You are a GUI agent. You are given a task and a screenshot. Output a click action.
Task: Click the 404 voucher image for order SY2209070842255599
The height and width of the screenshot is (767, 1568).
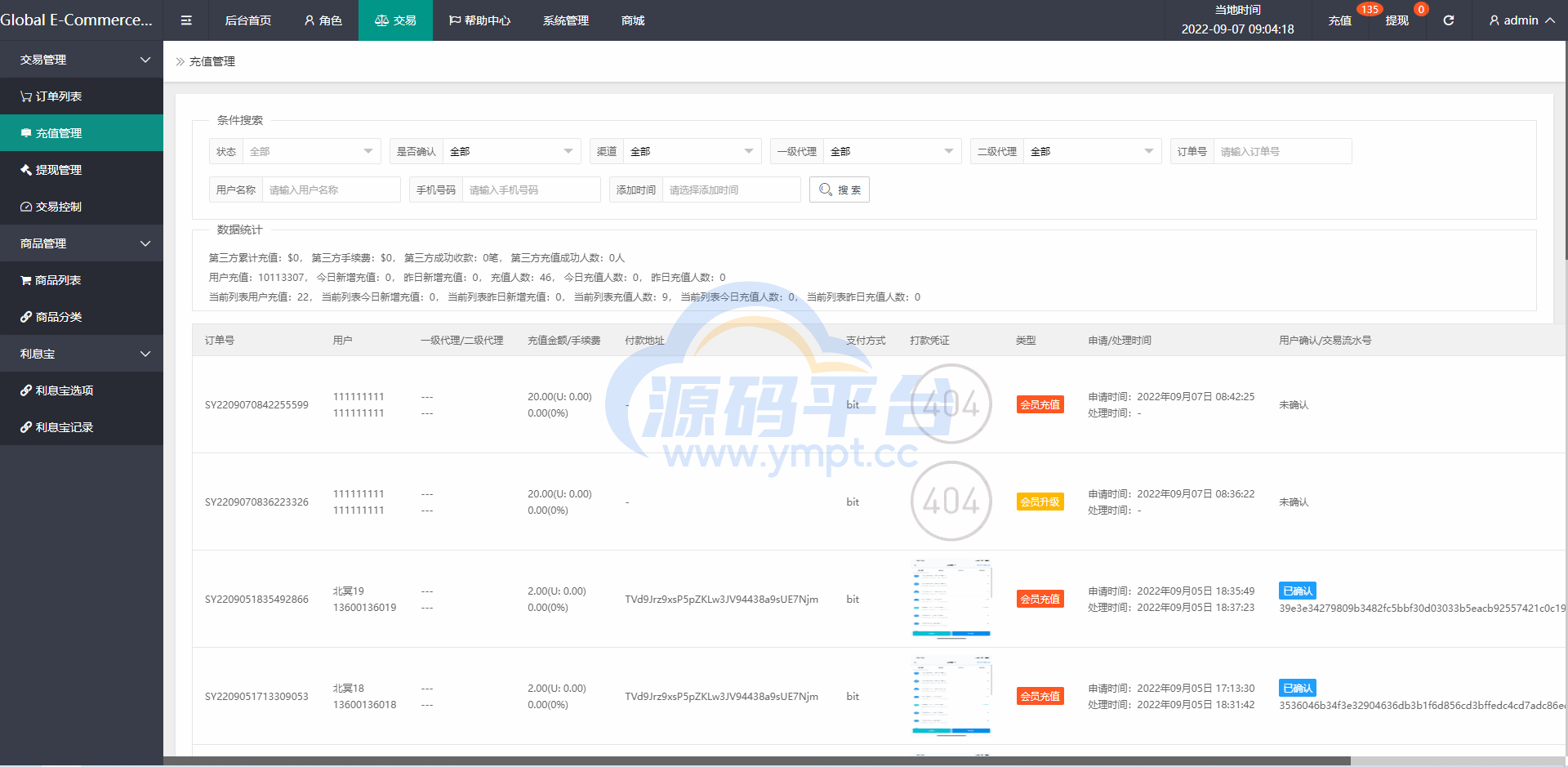tap(951, 404)
